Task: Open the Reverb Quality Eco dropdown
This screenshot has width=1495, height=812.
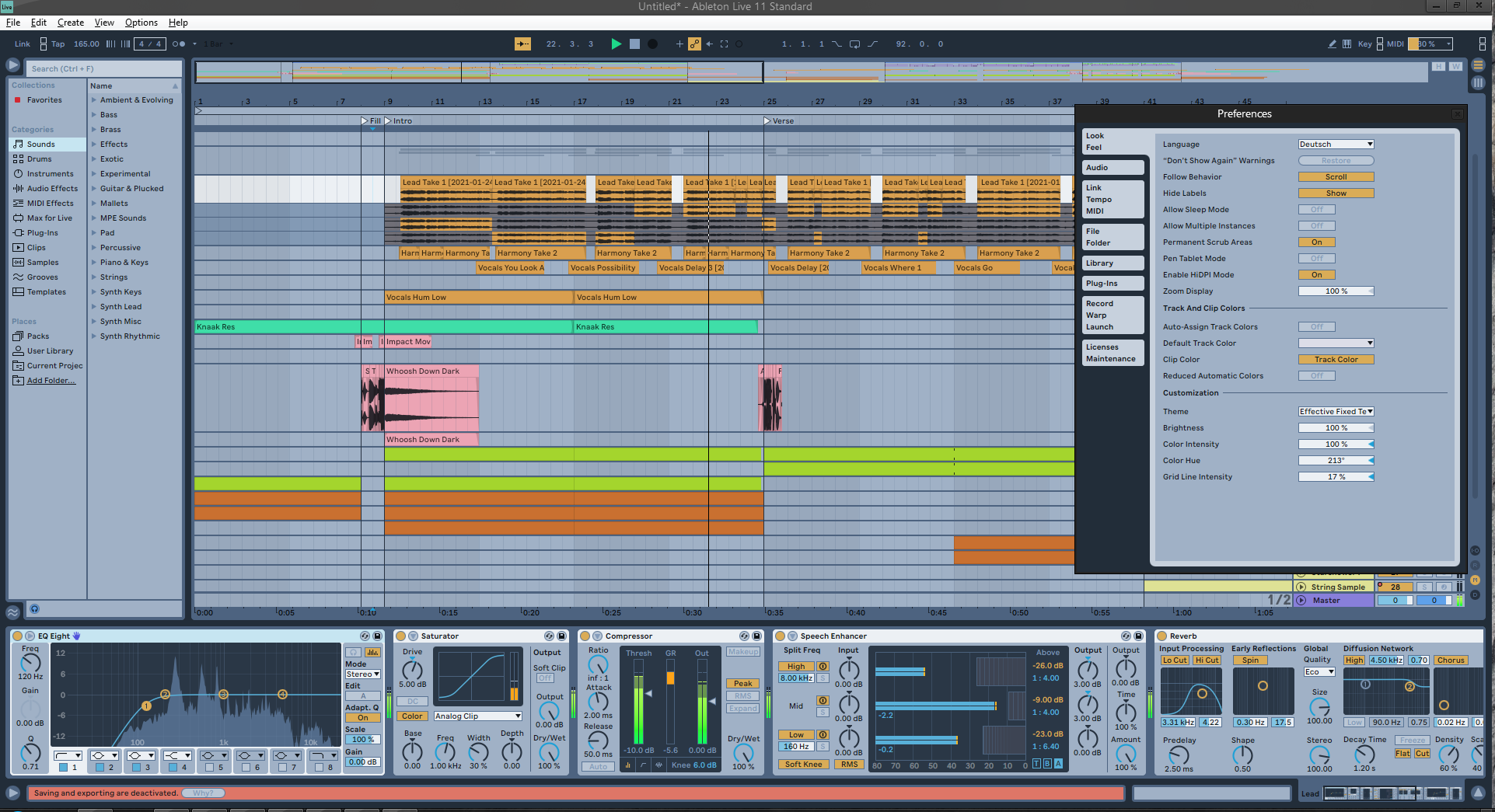Action: [1319, 672]
